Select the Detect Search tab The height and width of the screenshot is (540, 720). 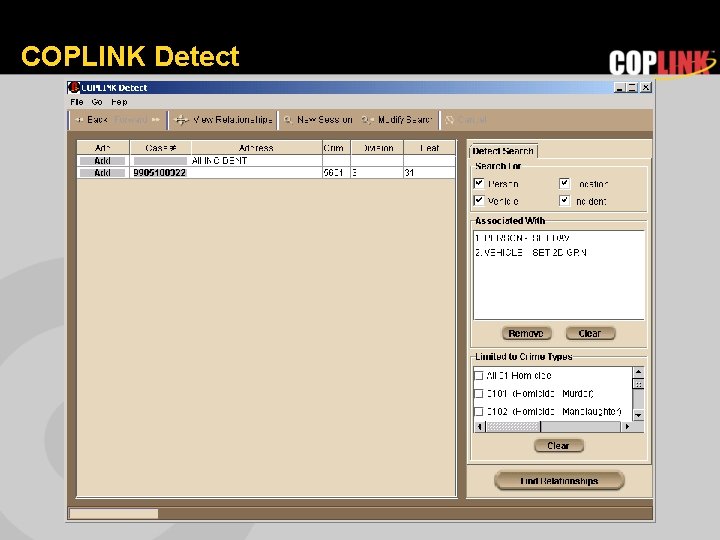tap(503, 151)
